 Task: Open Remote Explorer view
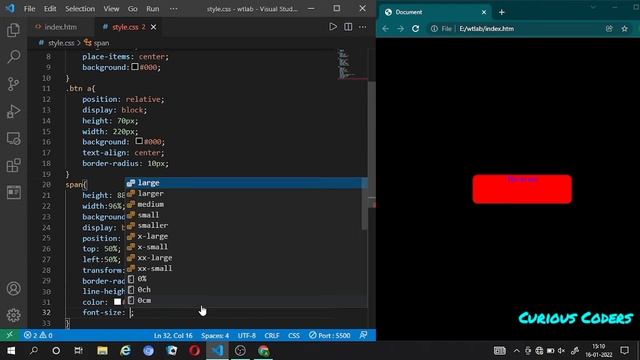(13, 138)
